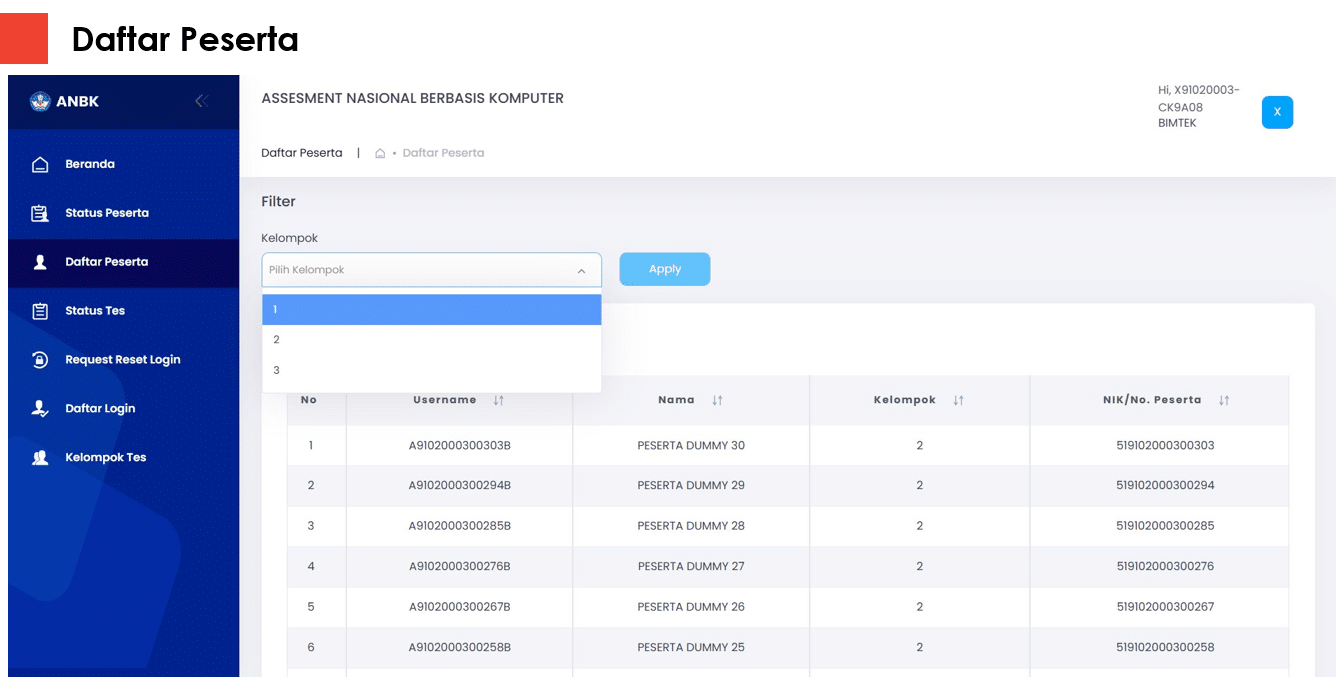The width and height of the screenshot is (1344, 699).
Task: Sort table by Kelompok column arrows
Action: [x=958, y=400]
